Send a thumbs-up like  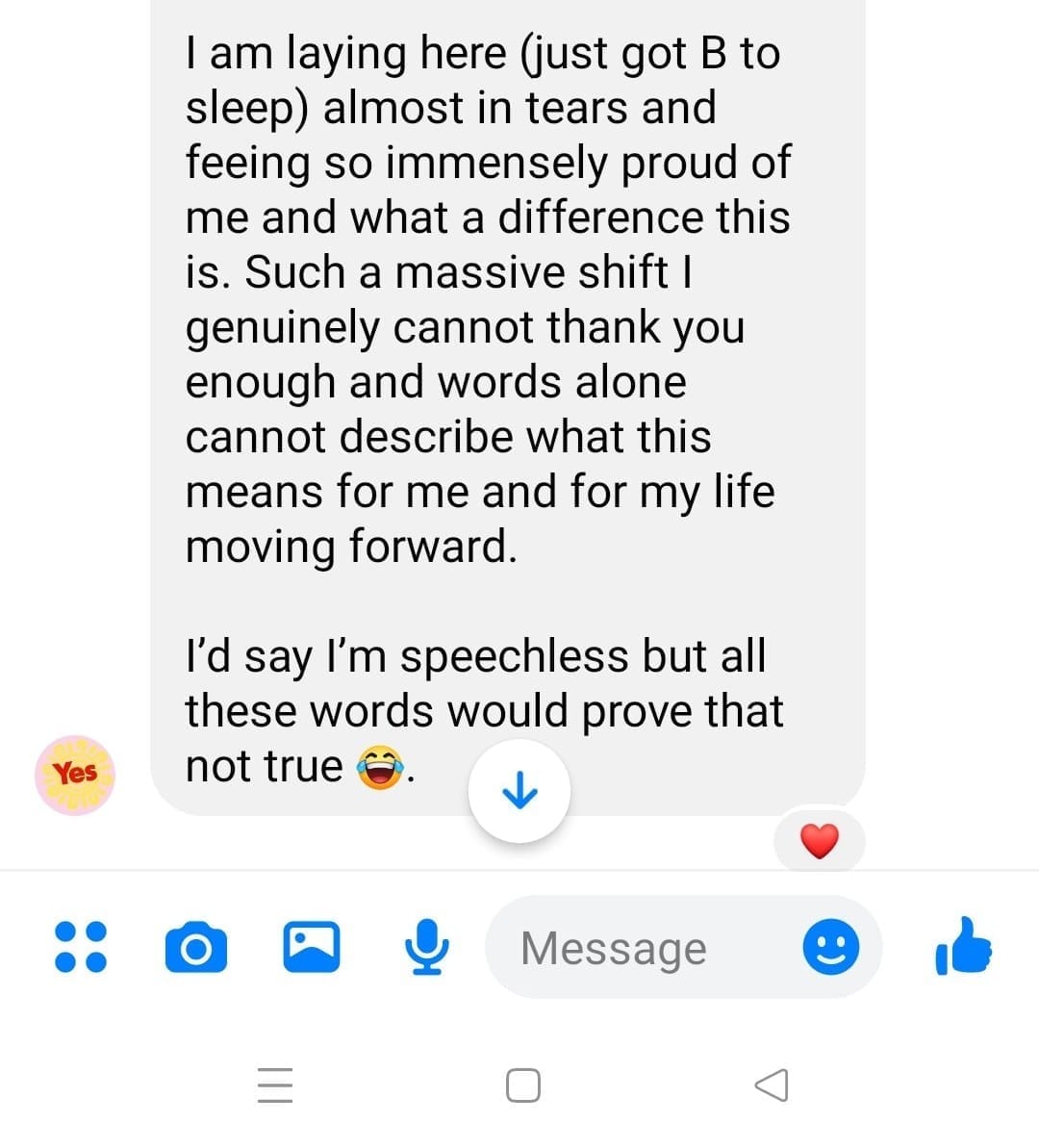tap(963, 946)
